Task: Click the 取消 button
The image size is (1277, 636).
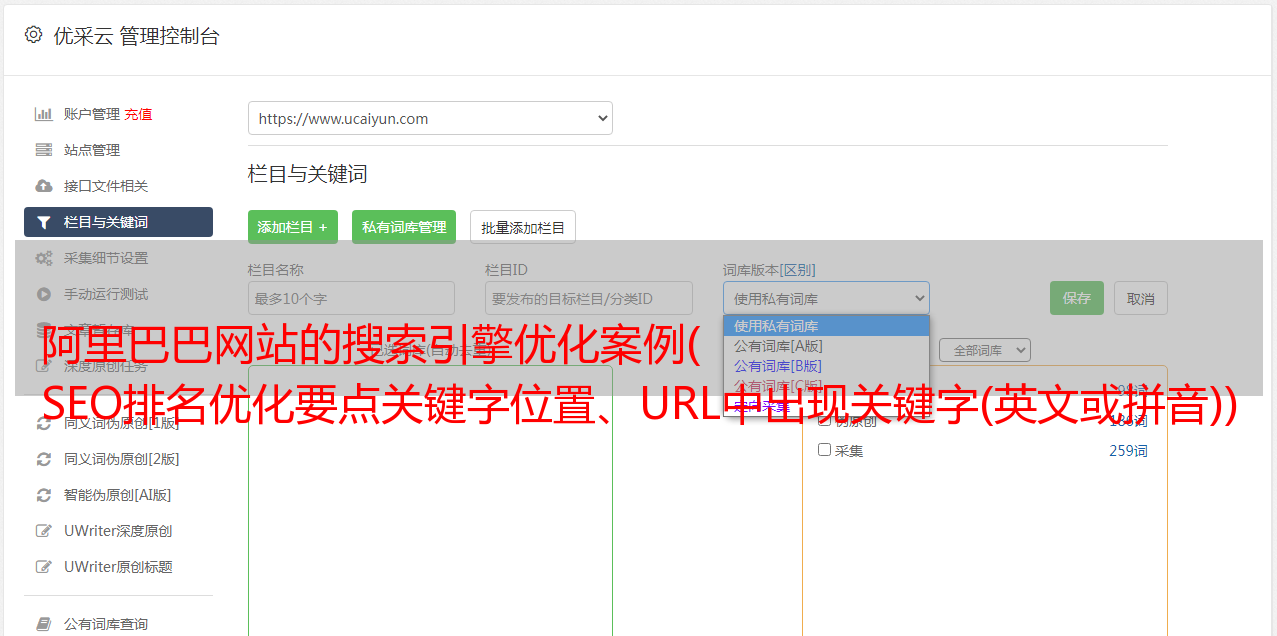Action: point(1141,298)
